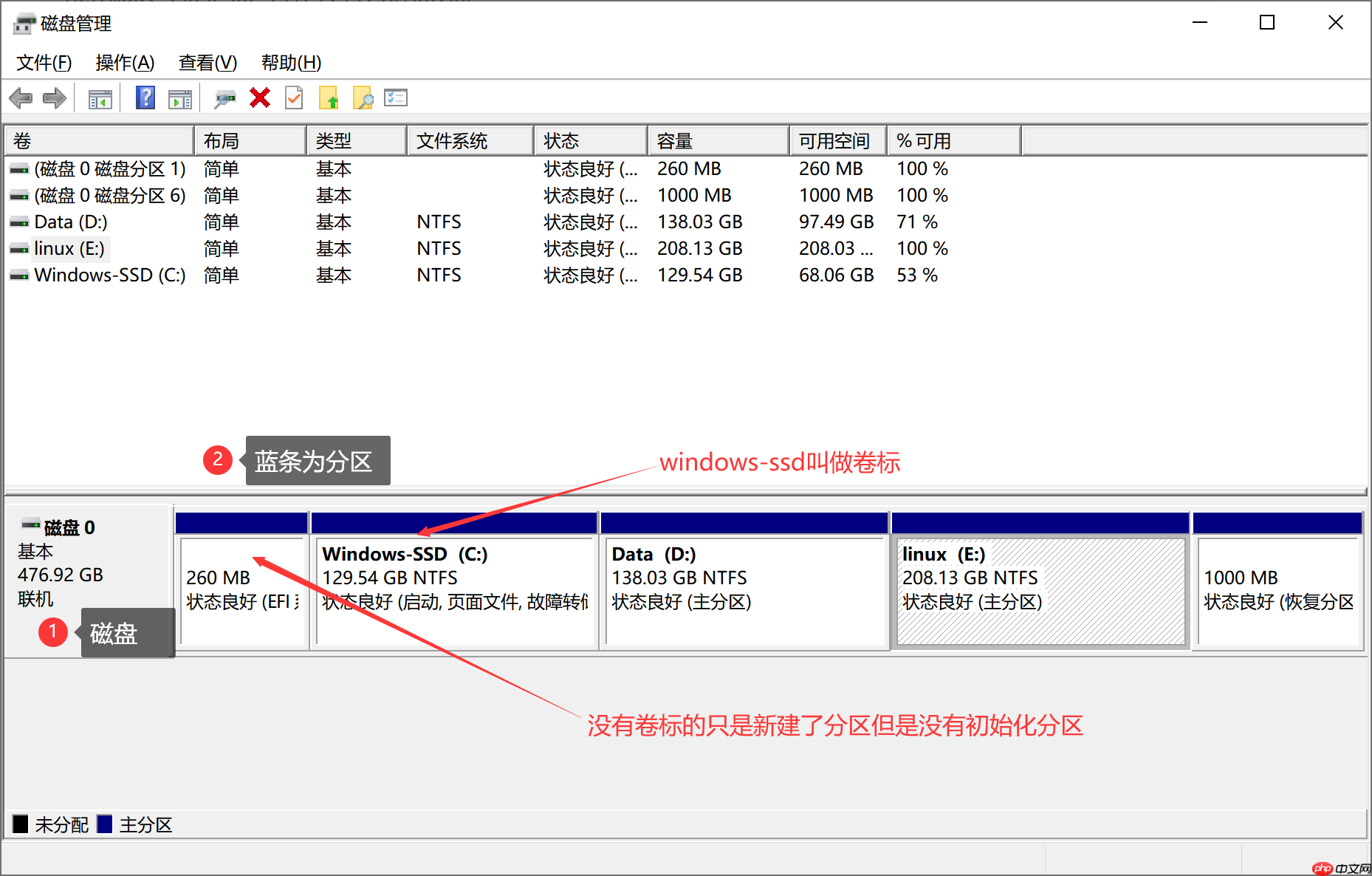This screenshot has width=1372, height=876.
Task: Click the folder with magnifier toolbar icon
Action: click(x=362, y=97)
